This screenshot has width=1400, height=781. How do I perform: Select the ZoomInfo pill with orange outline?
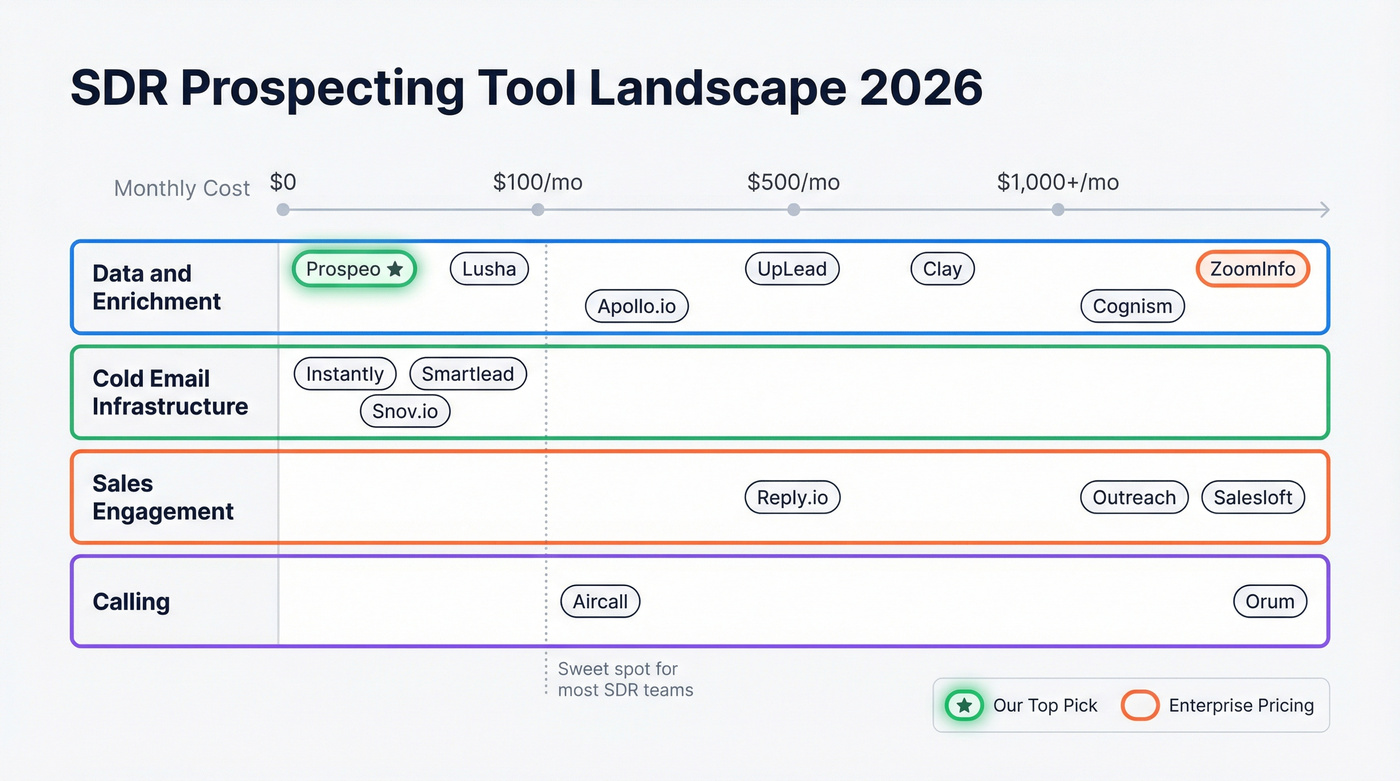click(1252, 269)
